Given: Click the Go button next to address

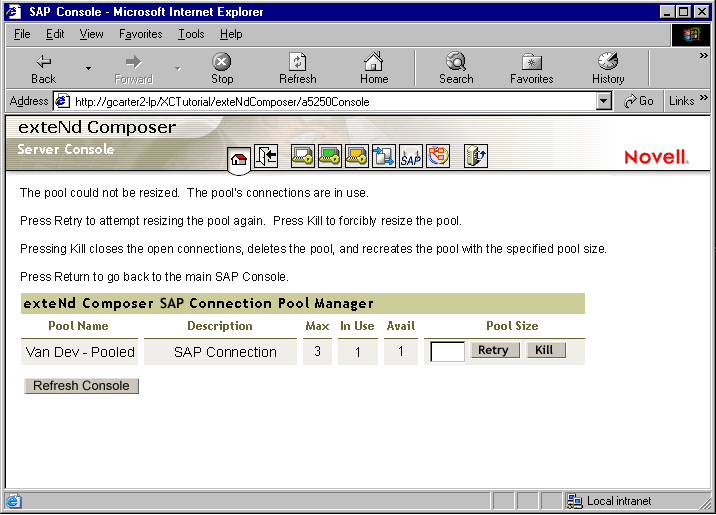Looking at the screenshot, I should click(638, 101).
